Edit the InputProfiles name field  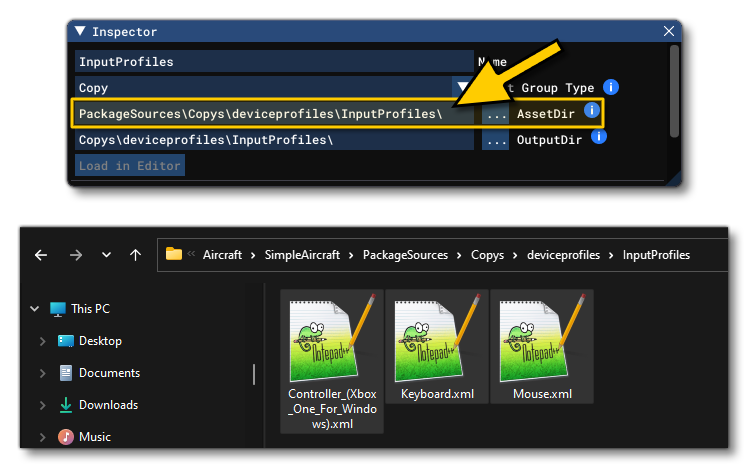(x=274, y=62)
